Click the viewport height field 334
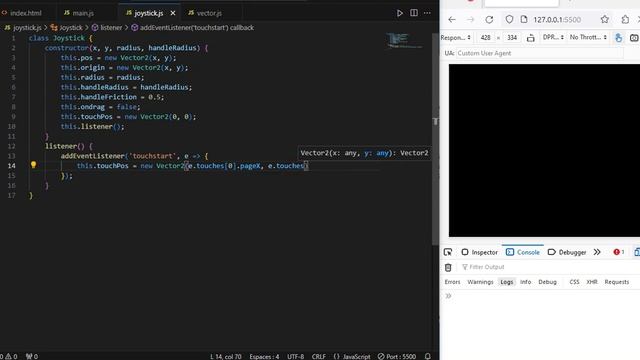This screenshot has width=640, height=360. [x=512, y=38]
